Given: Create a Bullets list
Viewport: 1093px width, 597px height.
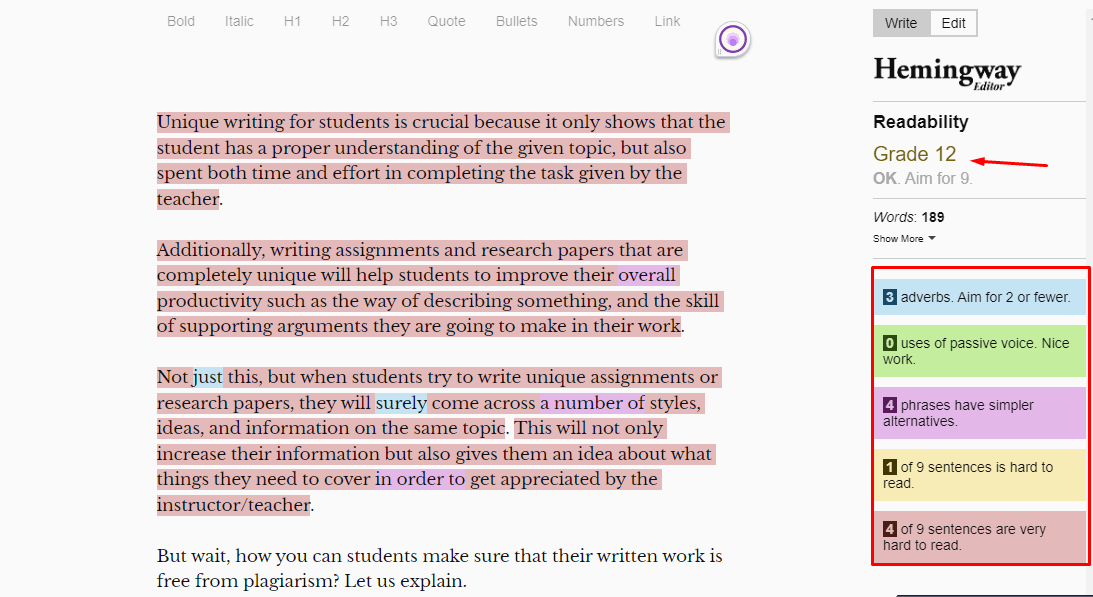Looking at the screenshot, I should pos(516,21).
